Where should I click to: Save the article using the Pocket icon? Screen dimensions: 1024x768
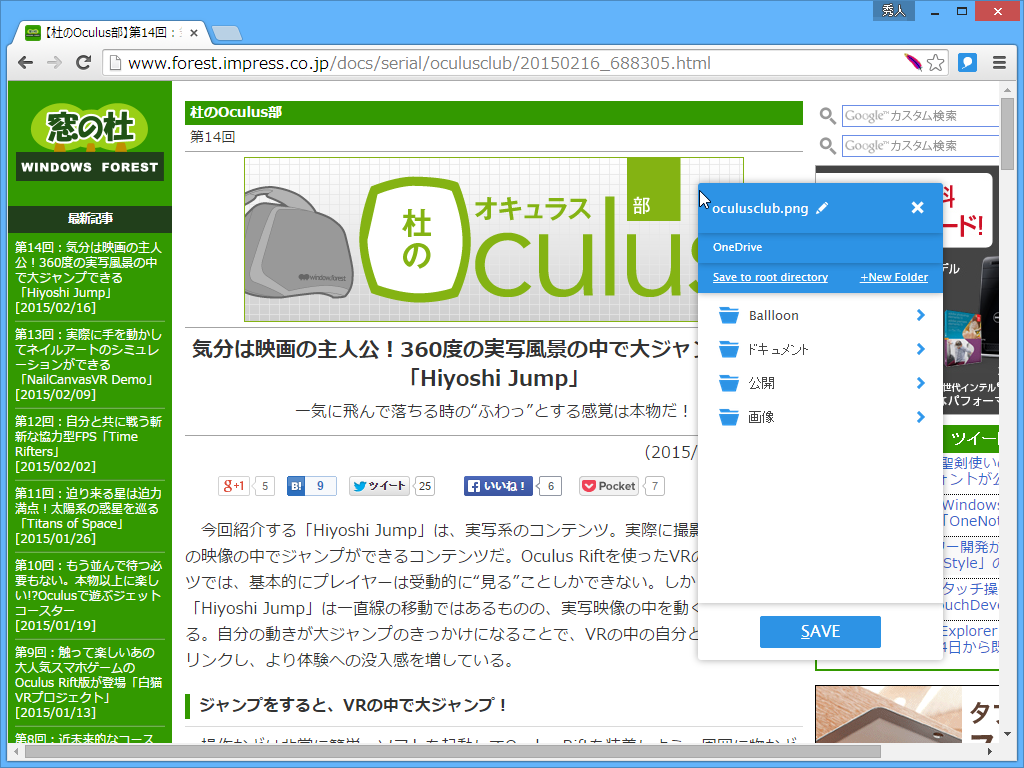(x=608, y=485)
